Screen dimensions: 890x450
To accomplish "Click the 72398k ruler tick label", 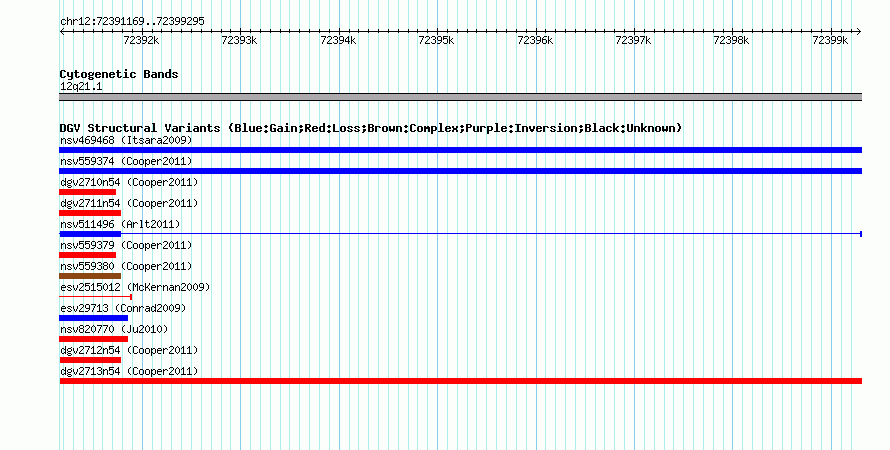I will (x=732, y=40).
